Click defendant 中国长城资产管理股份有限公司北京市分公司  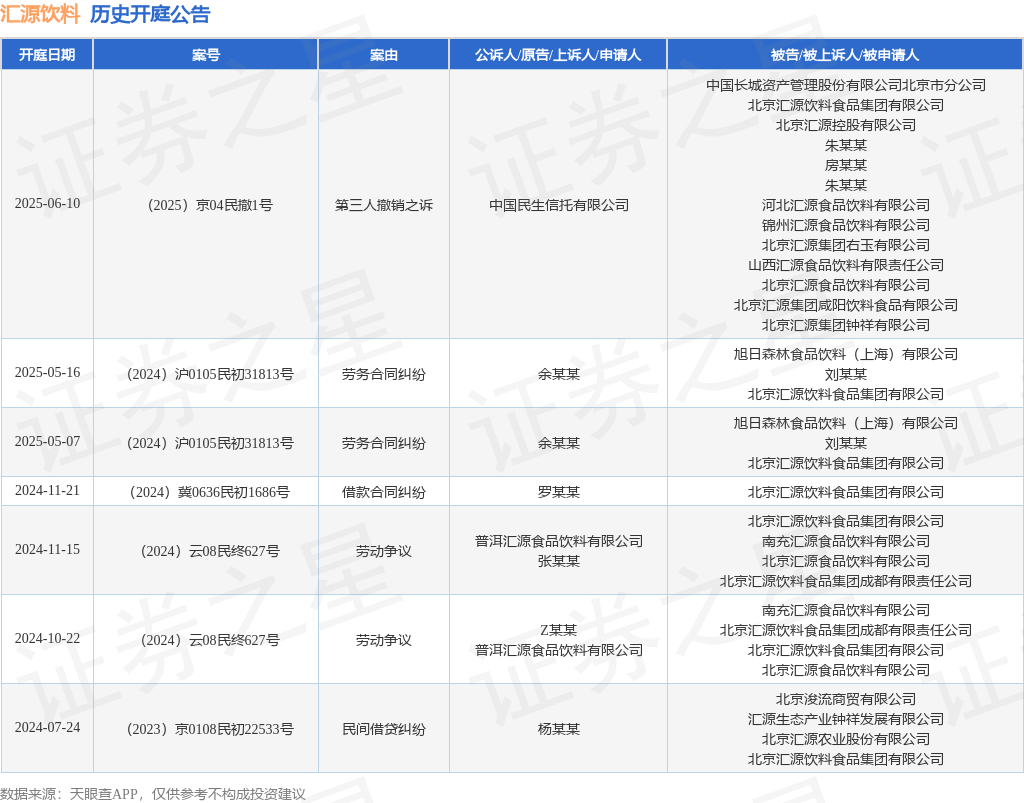pos(846,85)
